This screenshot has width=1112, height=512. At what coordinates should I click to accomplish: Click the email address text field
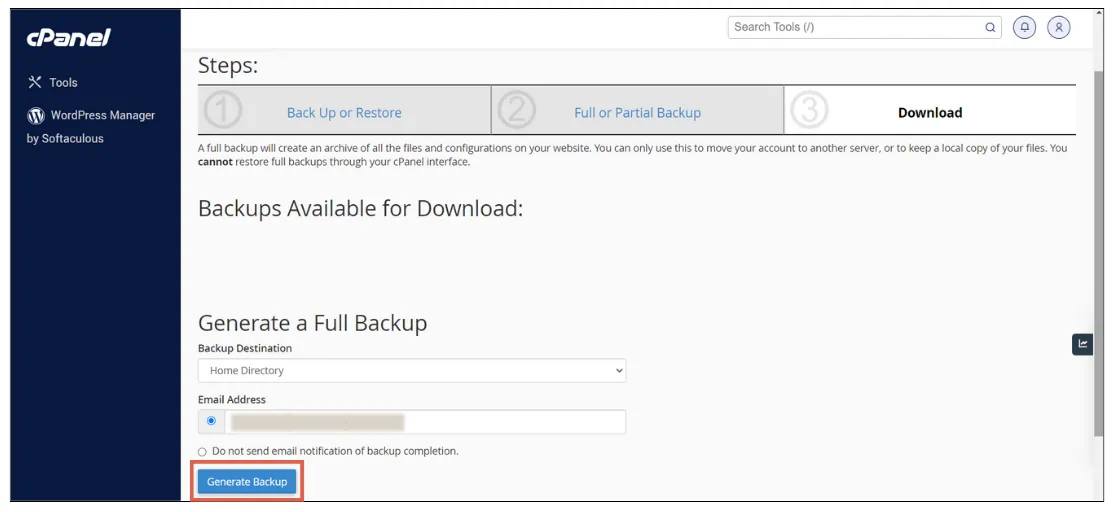click(426, 421)
